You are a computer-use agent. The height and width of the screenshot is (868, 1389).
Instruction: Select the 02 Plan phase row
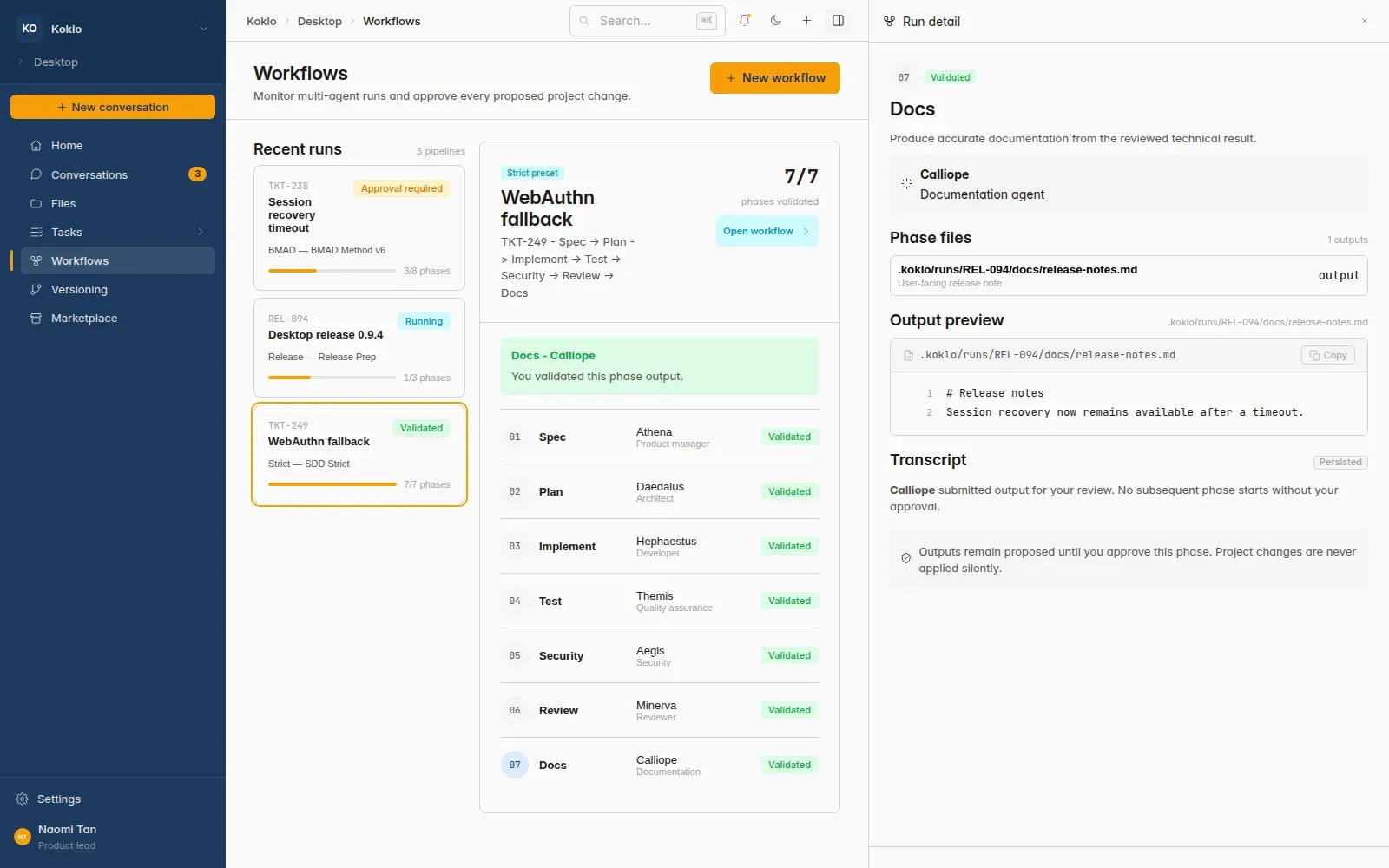pyautogui.click(x=660, y=491)
